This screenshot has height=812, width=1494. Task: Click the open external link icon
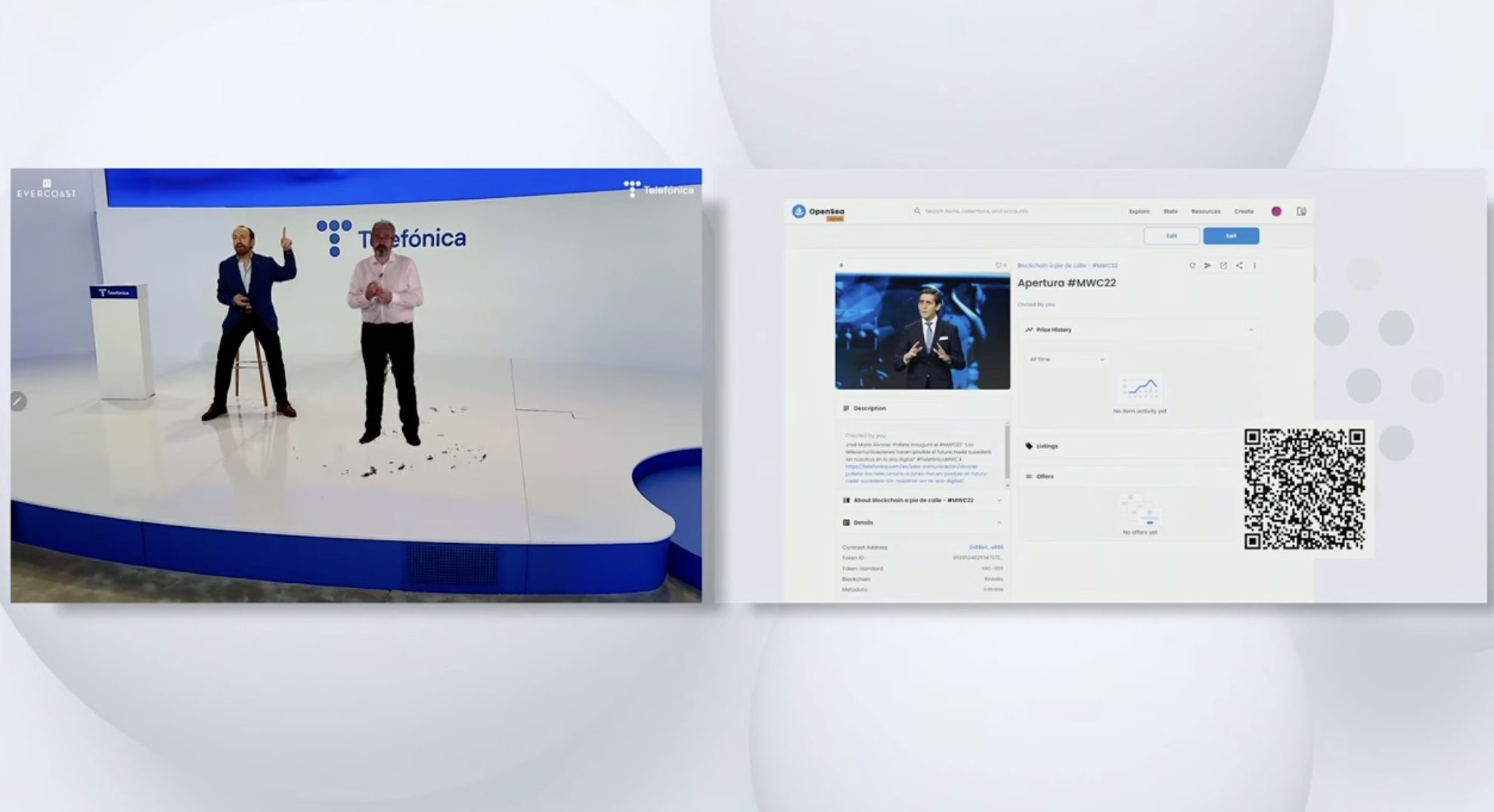click(1223, 265)
